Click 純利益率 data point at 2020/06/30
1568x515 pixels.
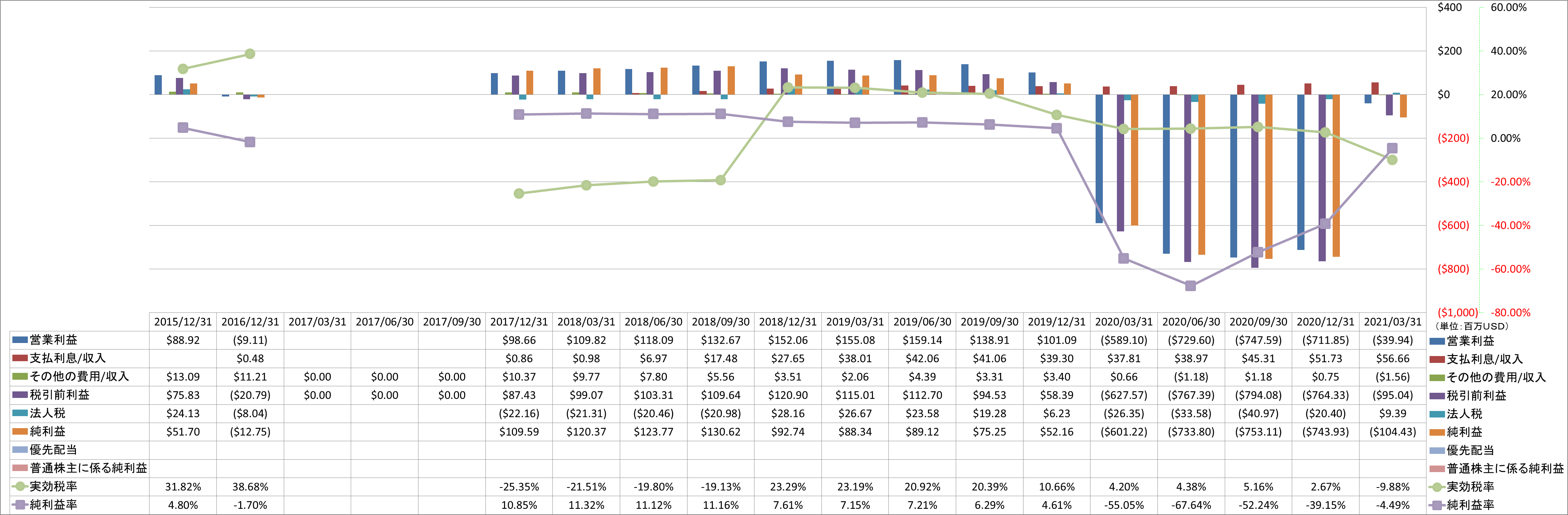pyautogui.click(x=1191, y=286)
